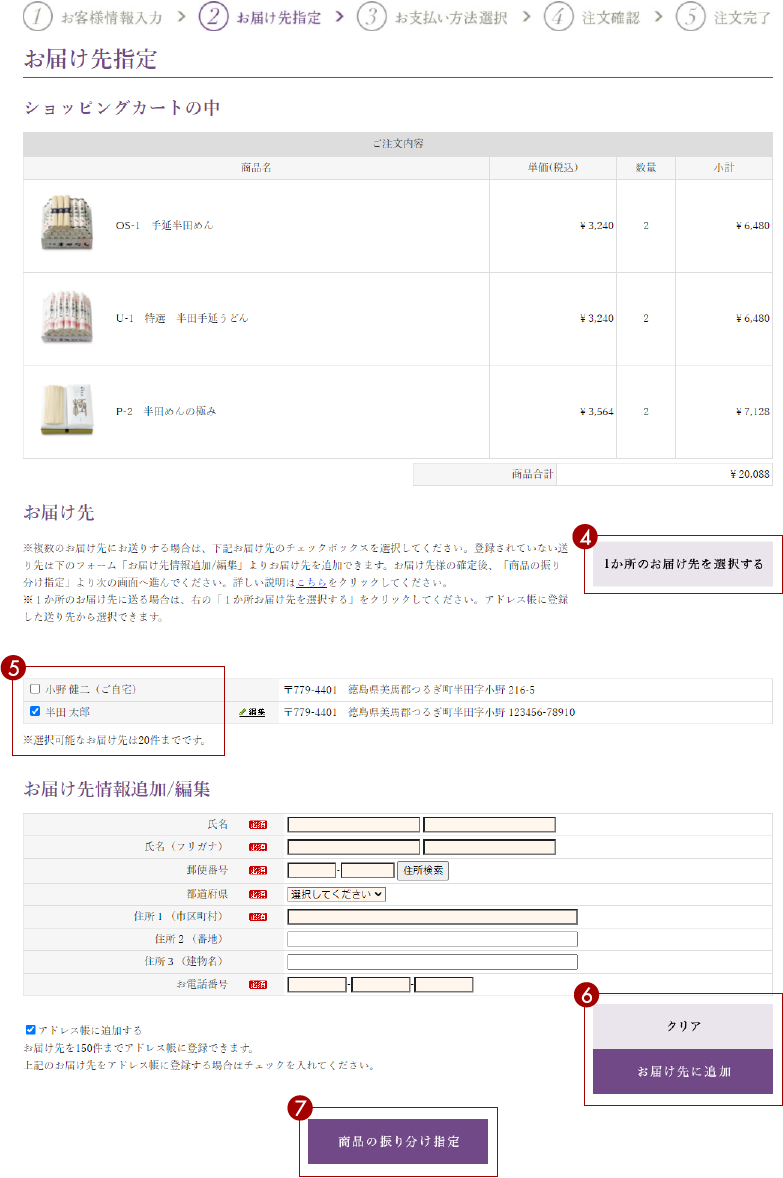This screenshot has height=1178, width=783.
Task: Click the 住所1 (市区町村) input field
Action: 432,917
